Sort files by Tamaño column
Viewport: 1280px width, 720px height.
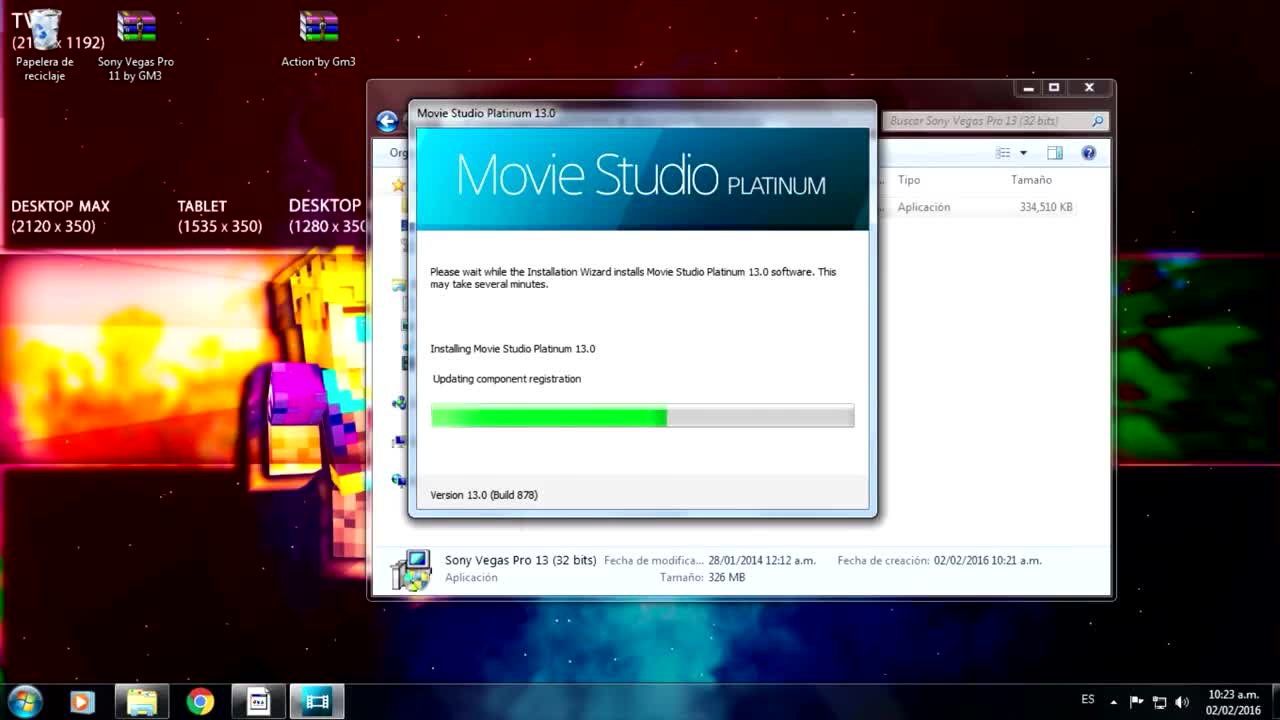(1031, 180)
